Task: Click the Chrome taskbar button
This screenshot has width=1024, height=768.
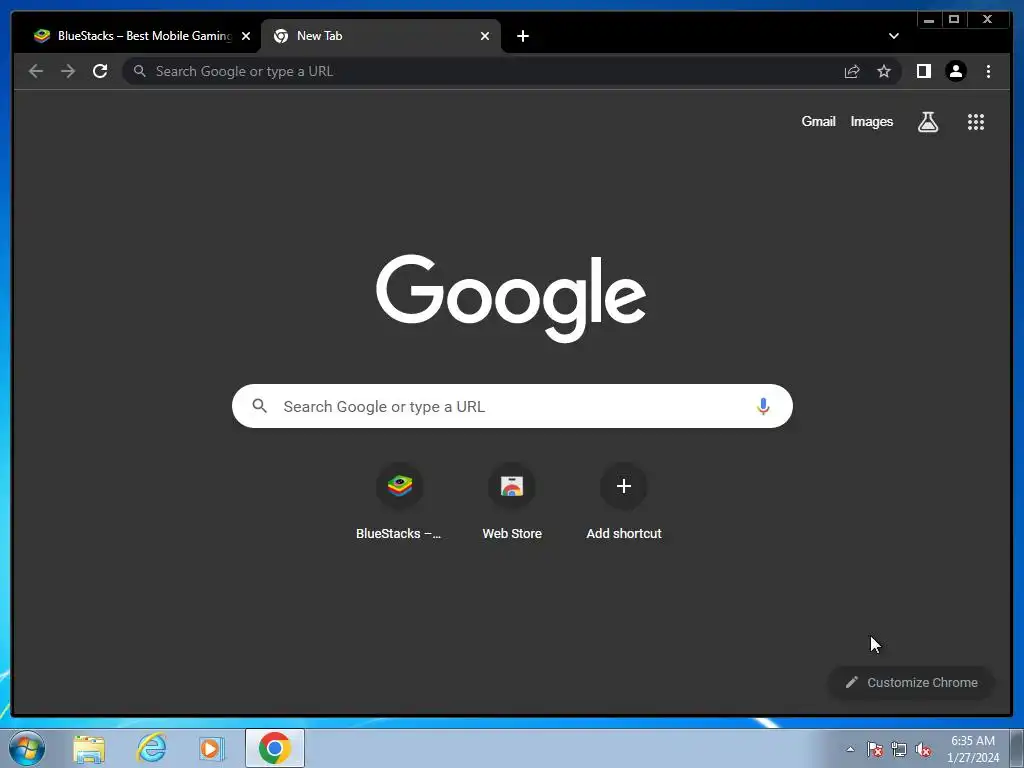Action: click(274, 748)
